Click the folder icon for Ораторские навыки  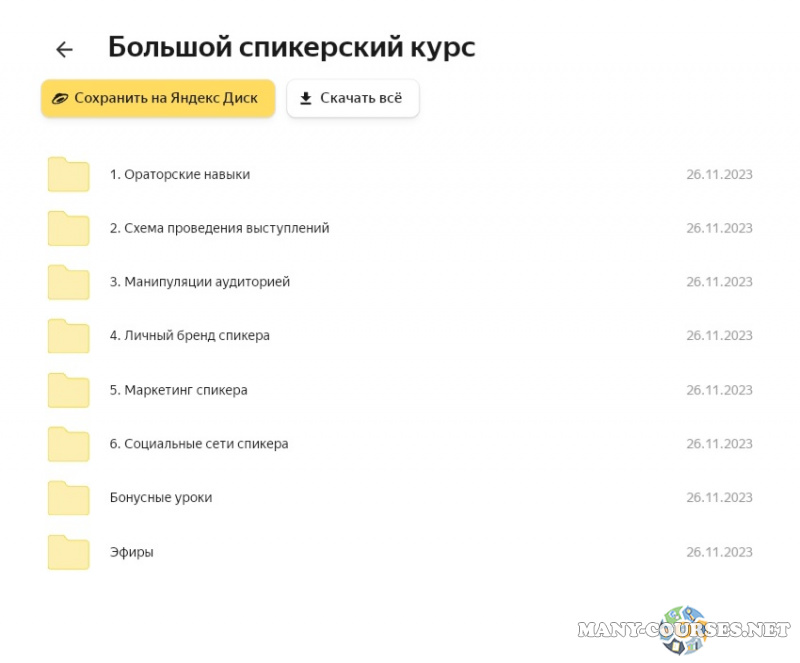(69, 175)
